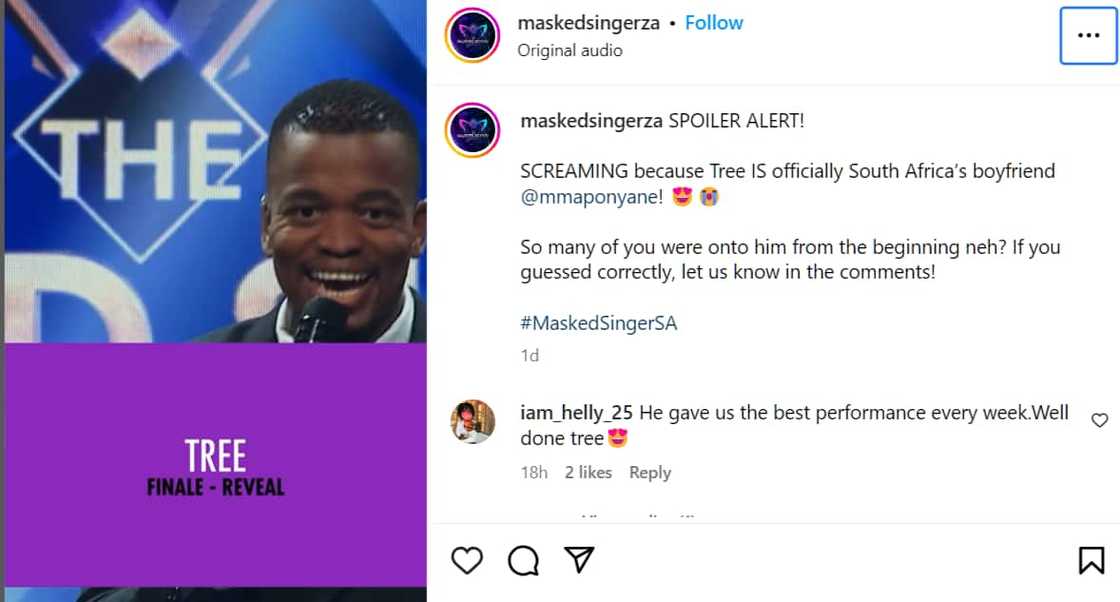Click the Follow link next to maskedsingerza
The height and width of the screenshot is (602, 1120).
click(x=714, y=21)
